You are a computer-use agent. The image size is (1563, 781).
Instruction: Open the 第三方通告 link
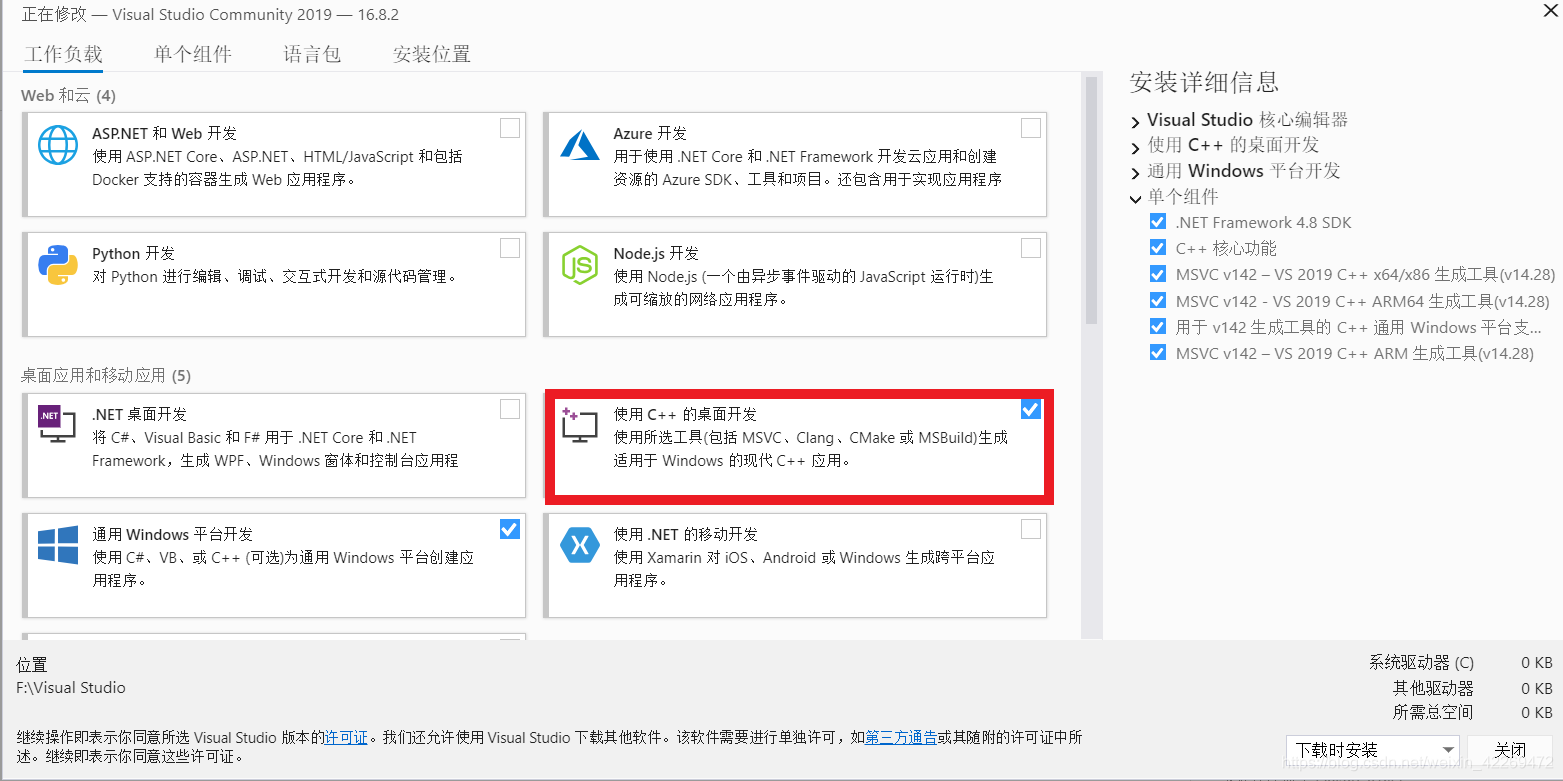(901, 737)
